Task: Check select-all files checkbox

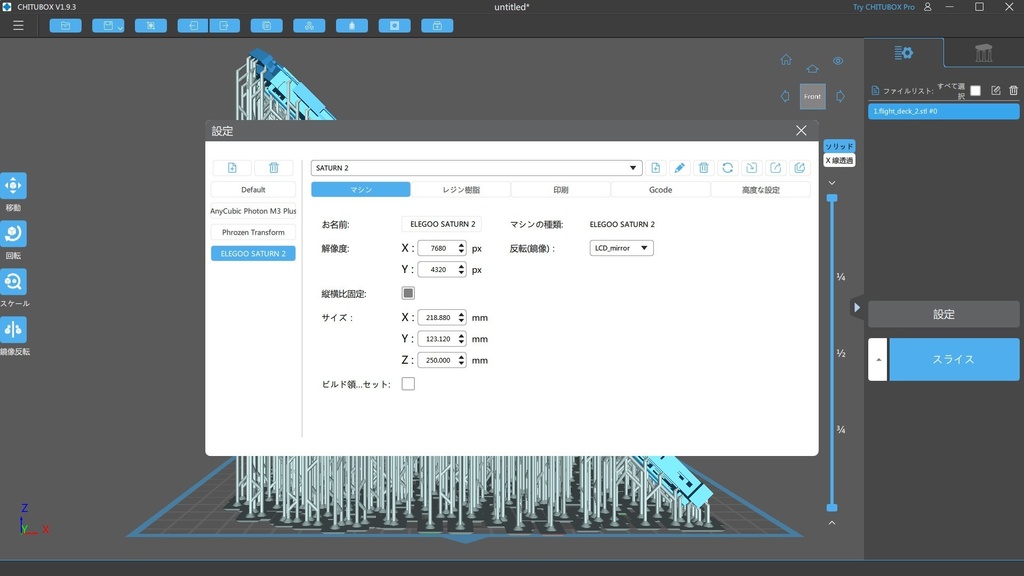Action: tap(976, 91)
